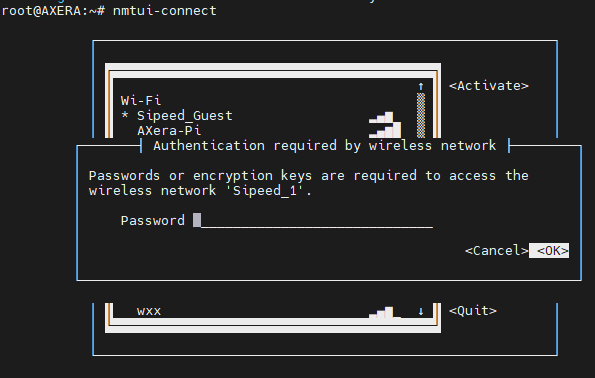The height and width of the screenshot is (378, 595).
Task: Focus the Password input field
Action: pyautogui.click(x=313, y=220)
